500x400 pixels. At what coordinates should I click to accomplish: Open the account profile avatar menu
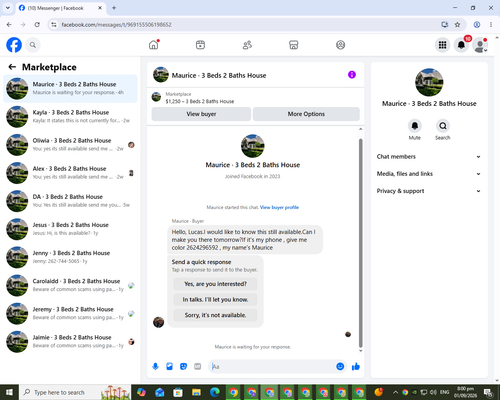pos(480,45)
